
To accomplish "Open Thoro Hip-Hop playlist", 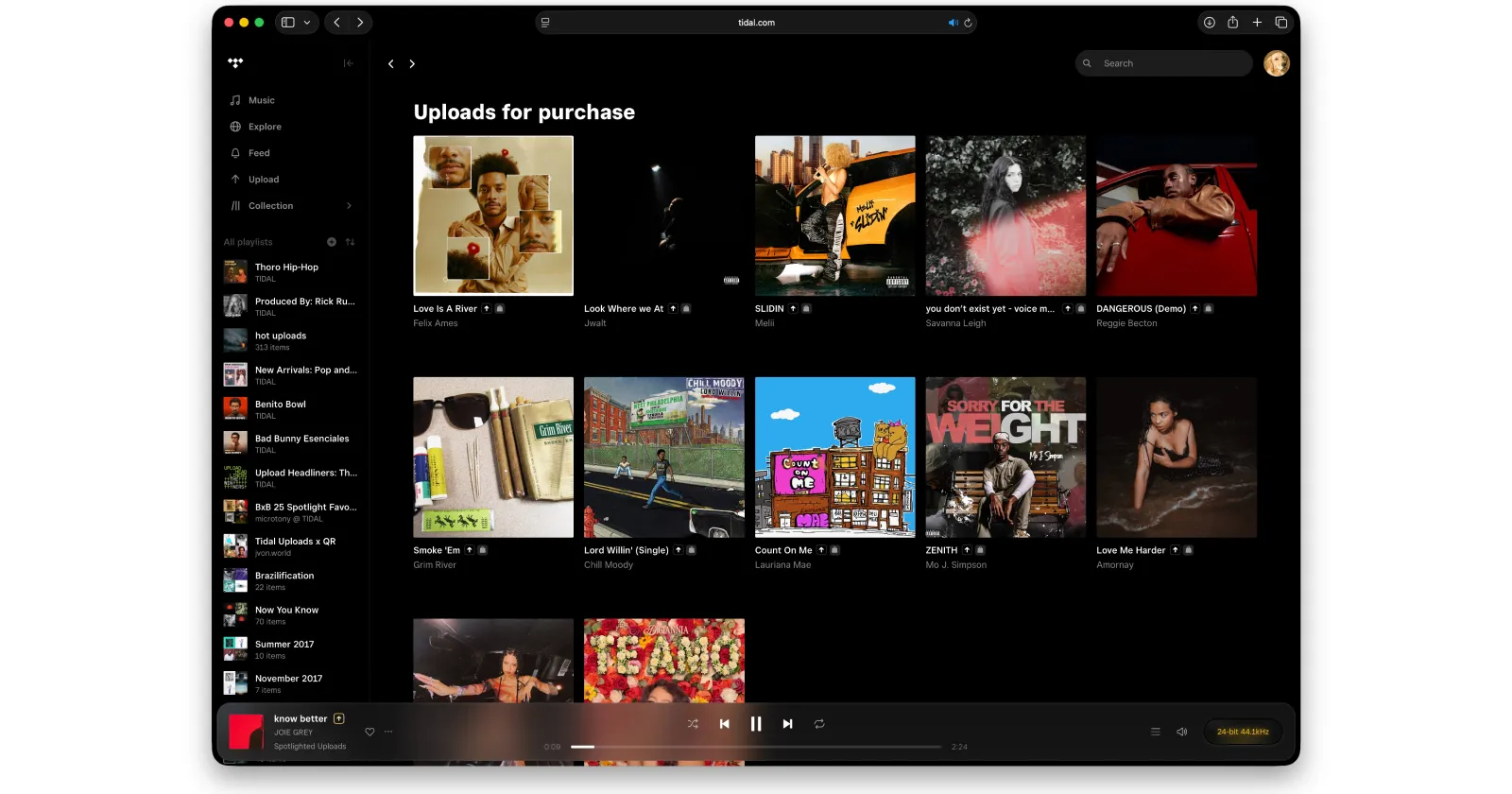I will [x=290, y=272].
